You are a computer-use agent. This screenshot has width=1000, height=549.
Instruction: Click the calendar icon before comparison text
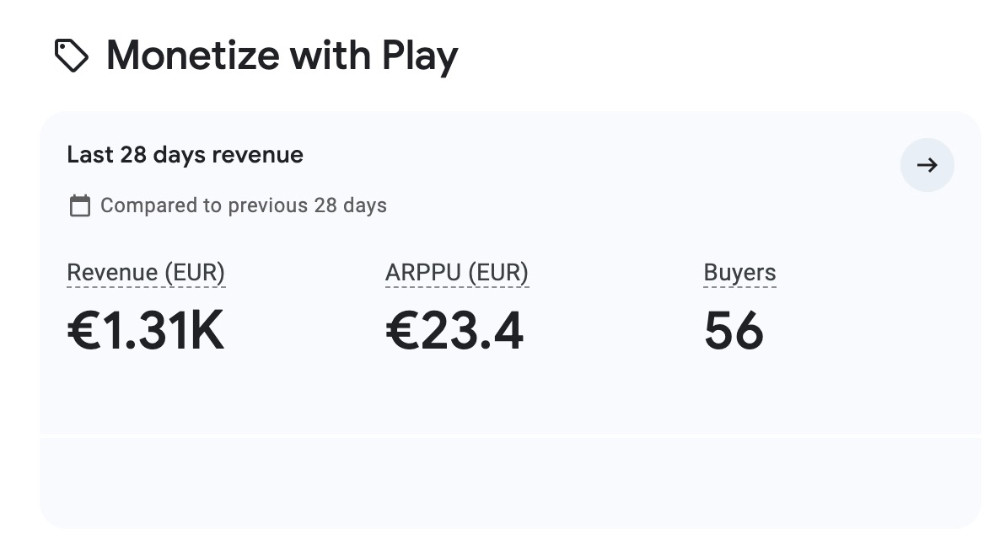(80, 206)
